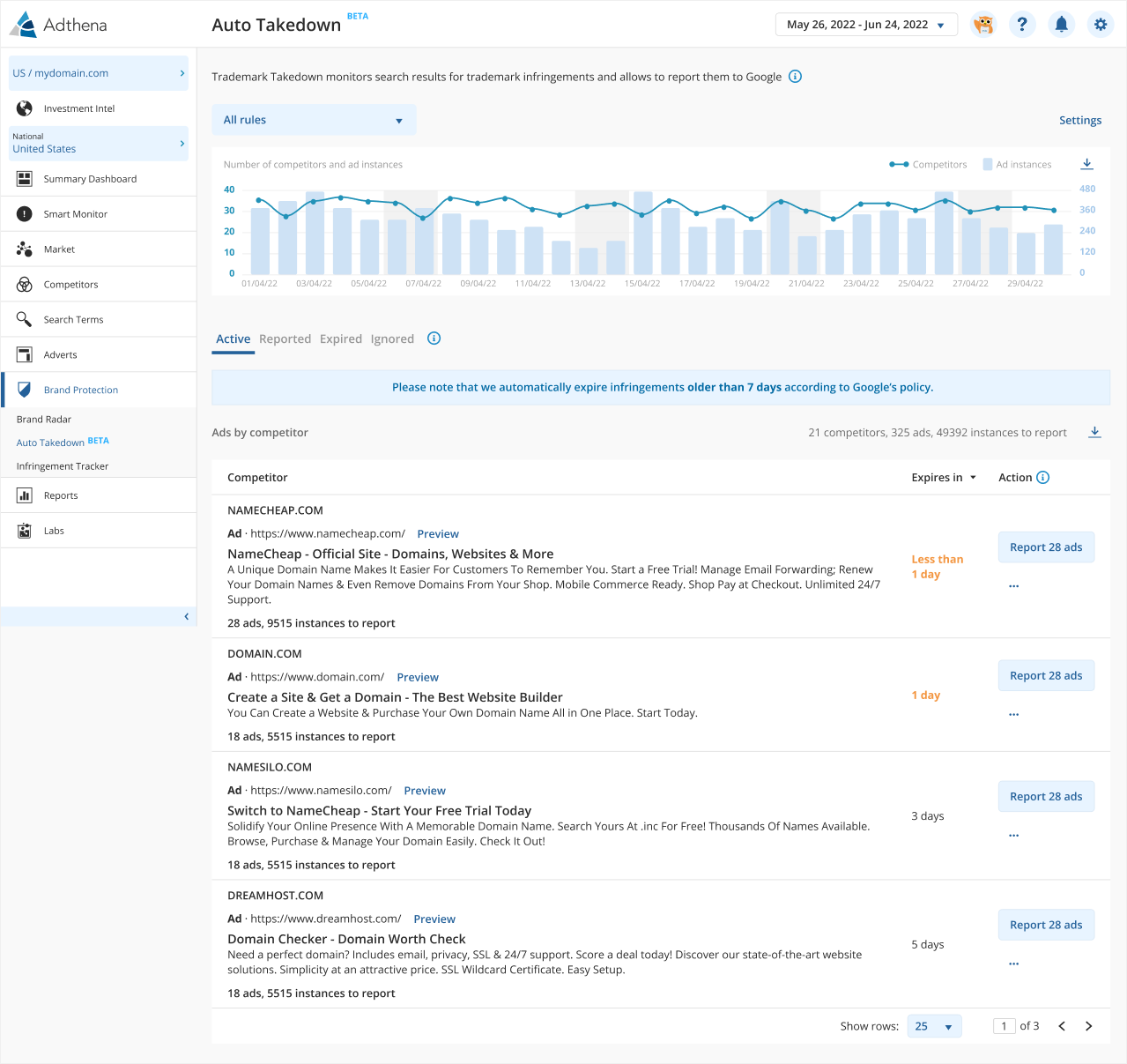Download the competitors chart data
Viewport: 1127px width, 1064px height.
(1086, 164)
